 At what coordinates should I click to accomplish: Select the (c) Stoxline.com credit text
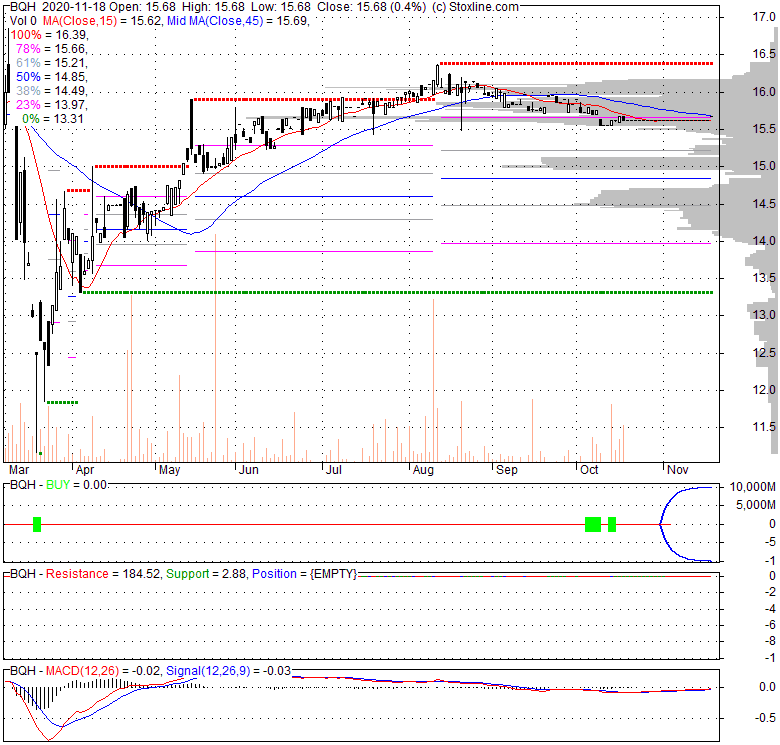click(475, 7)
